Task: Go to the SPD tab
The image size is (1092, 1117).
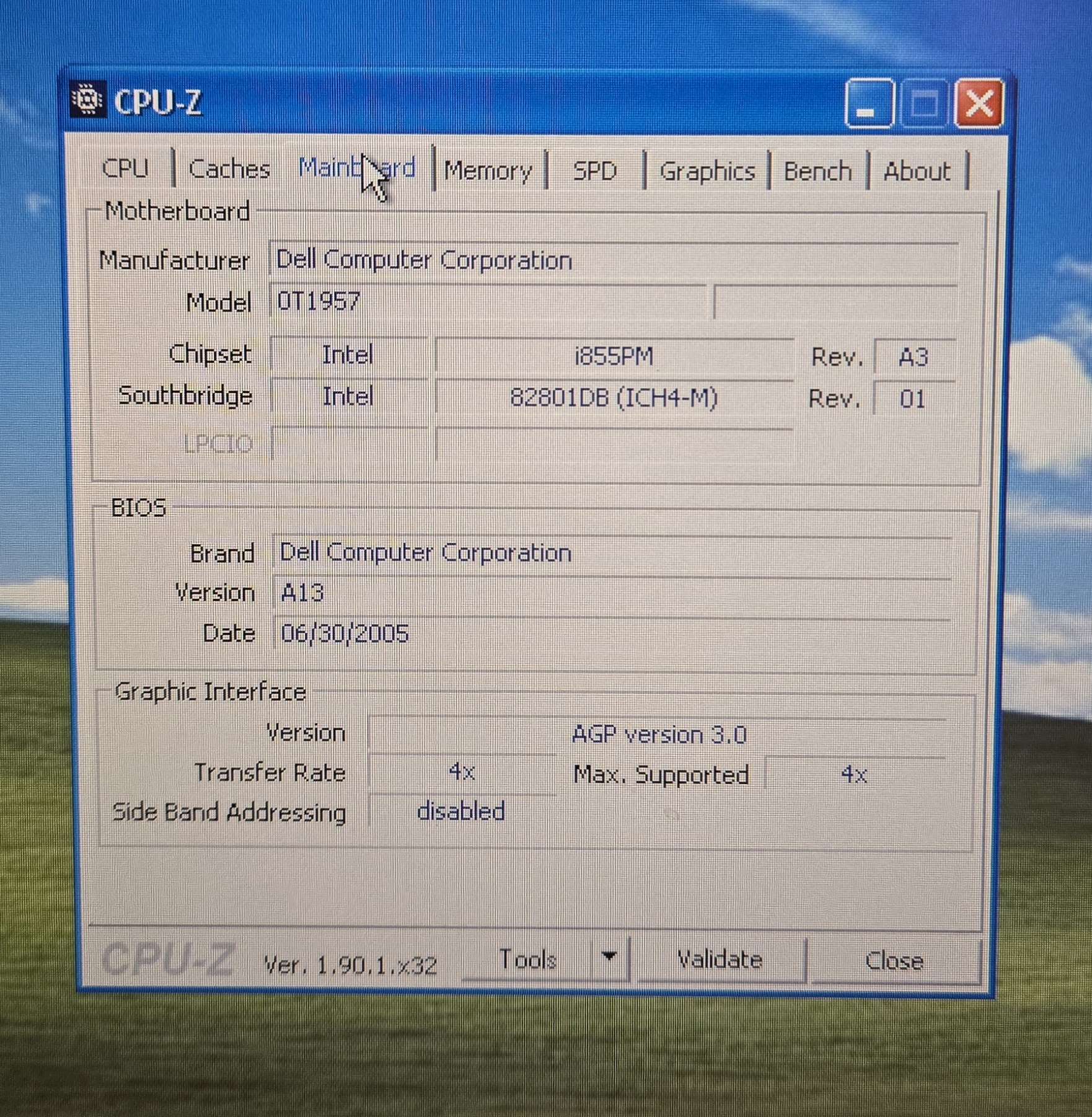Action: coord(595,171)
